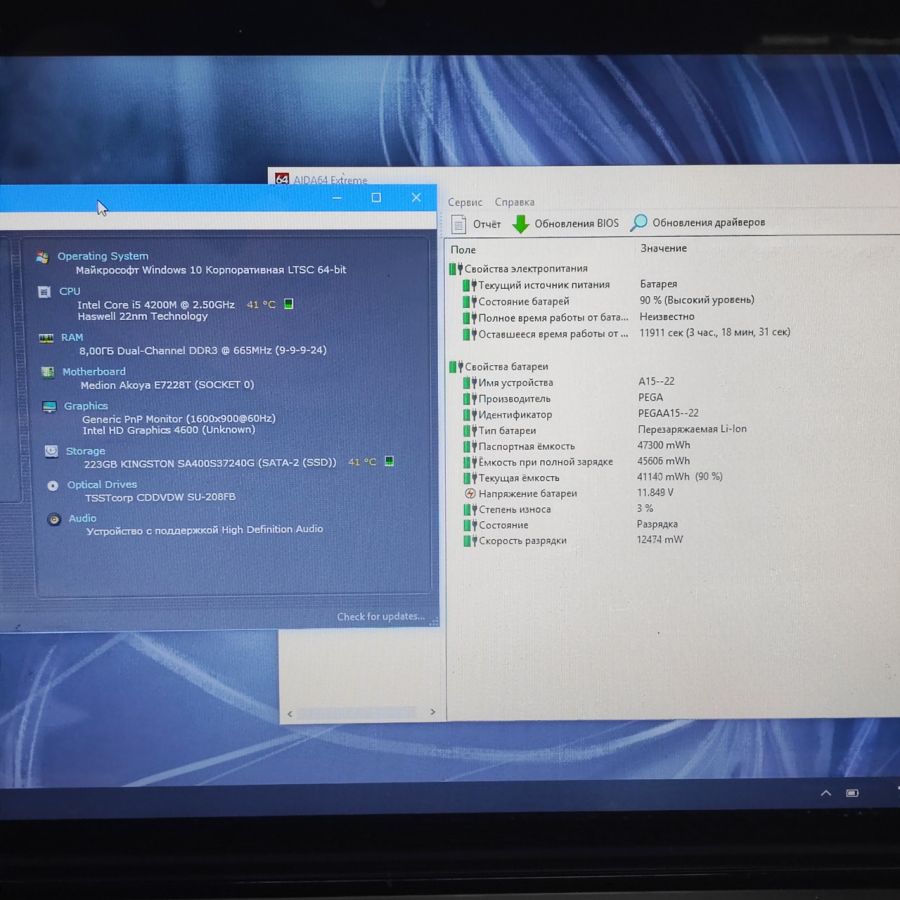Click the driver update magnifier icon

[638, 223]
